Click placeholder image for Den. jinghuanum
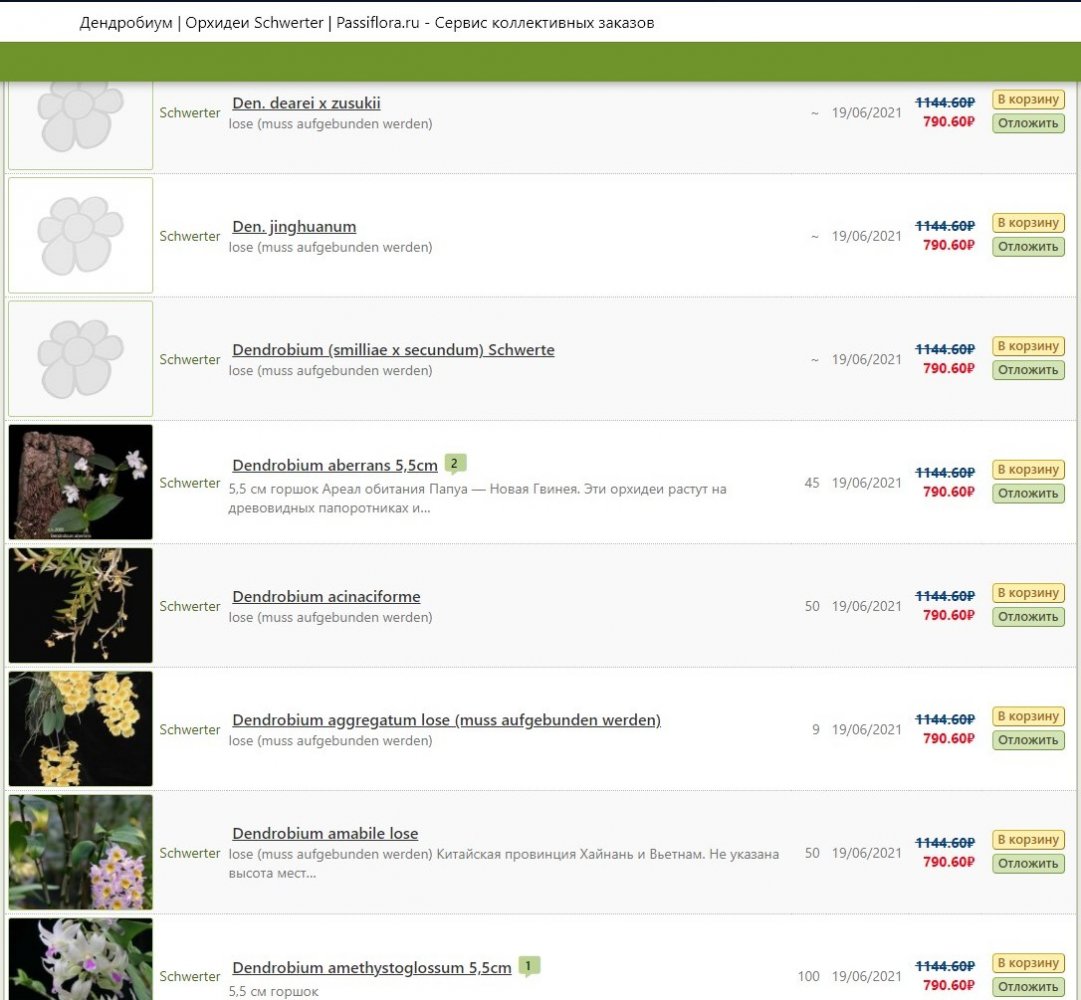 [x=80, y=235]
